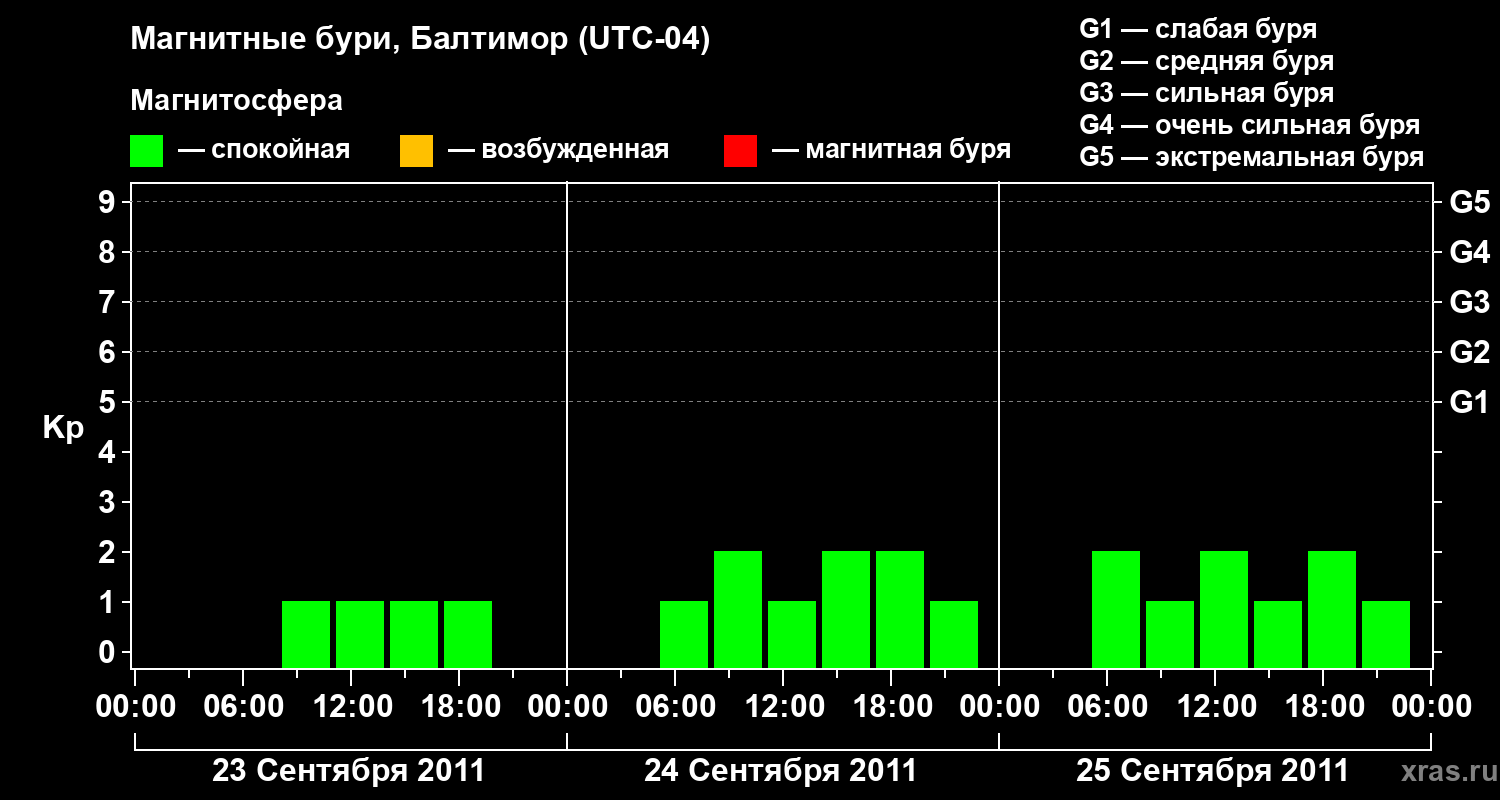Click the Kp axis value 5
Screen dimensions: 1500x800
[109, 402]
